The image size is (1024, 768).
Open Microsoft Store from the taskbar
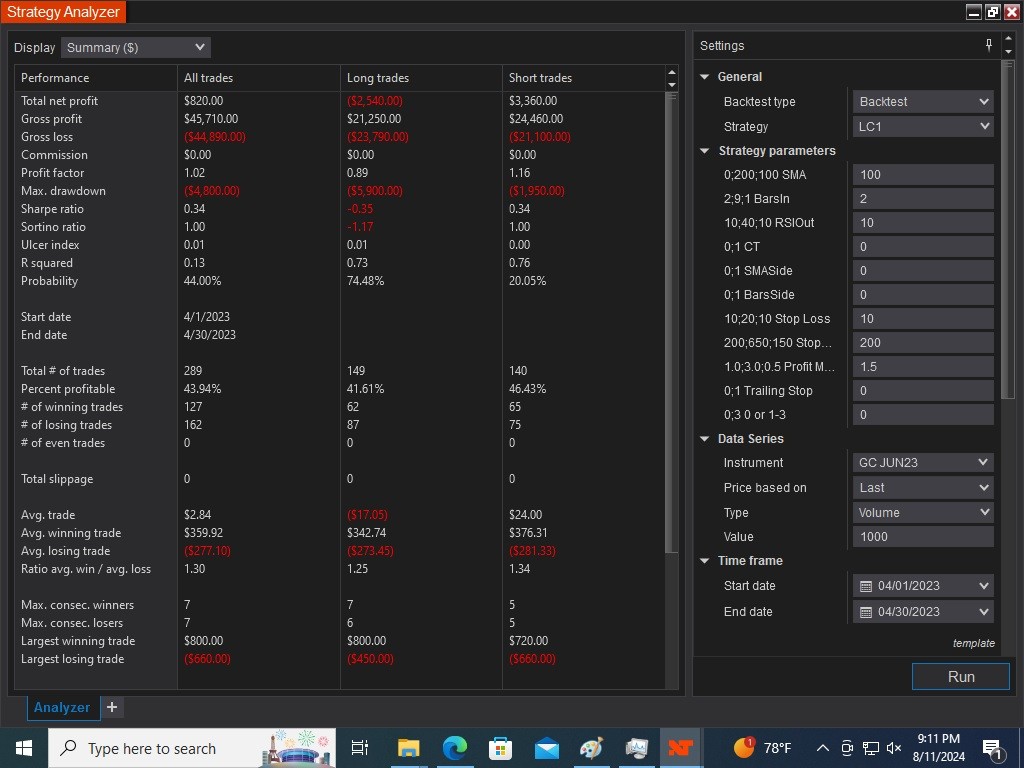[500, 748]
